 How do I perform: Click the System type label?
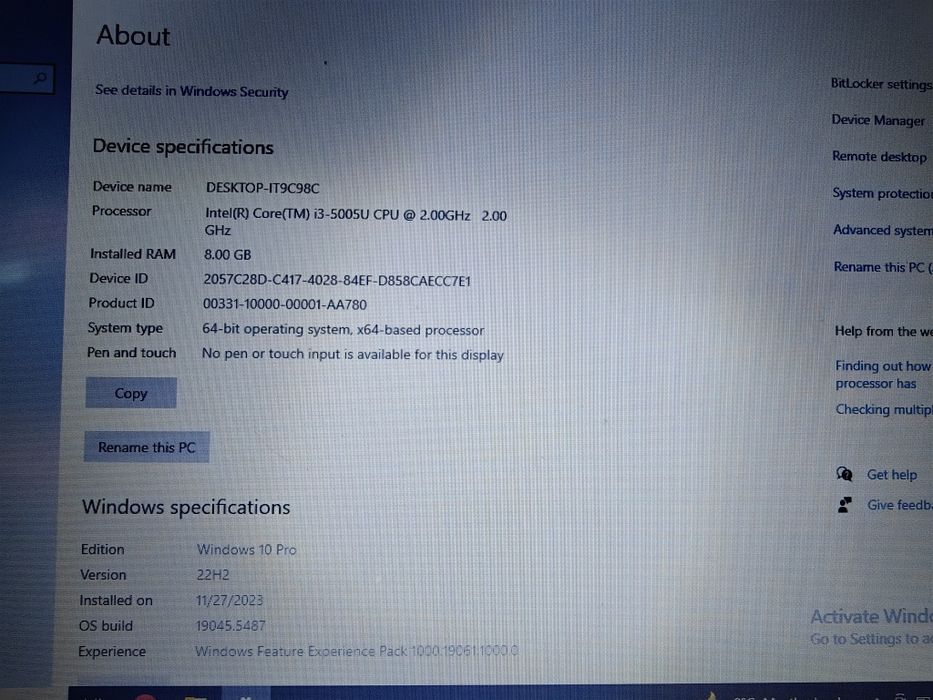[125, 328]
